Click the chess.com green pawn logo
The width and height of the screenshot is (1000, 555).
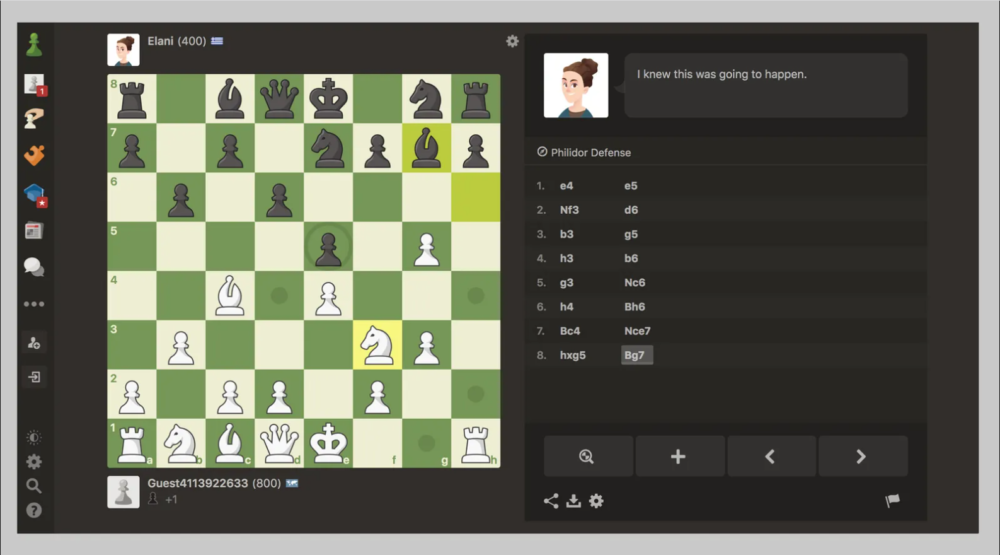coord(35,45)
